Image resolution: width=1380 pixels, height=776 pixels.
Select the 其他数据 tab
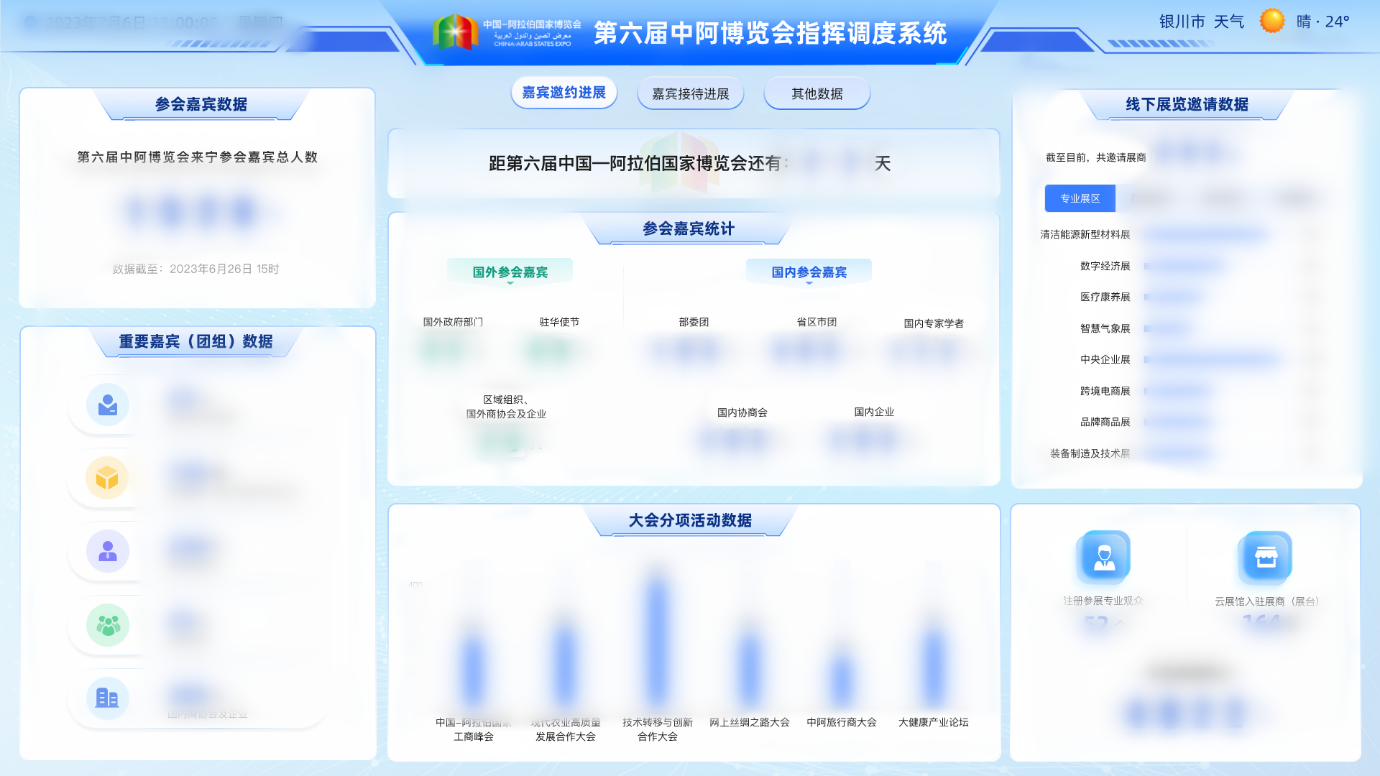[x=817, y=94]
